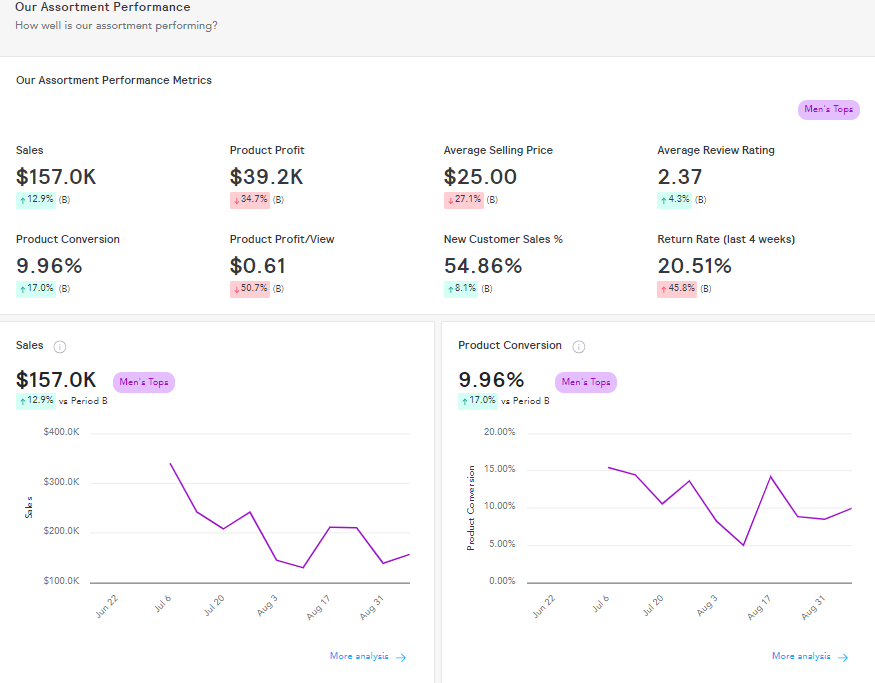Select the 2.37 Average Review Rating value
Screen dimensions: 875x683
click(x=680, y=177)
